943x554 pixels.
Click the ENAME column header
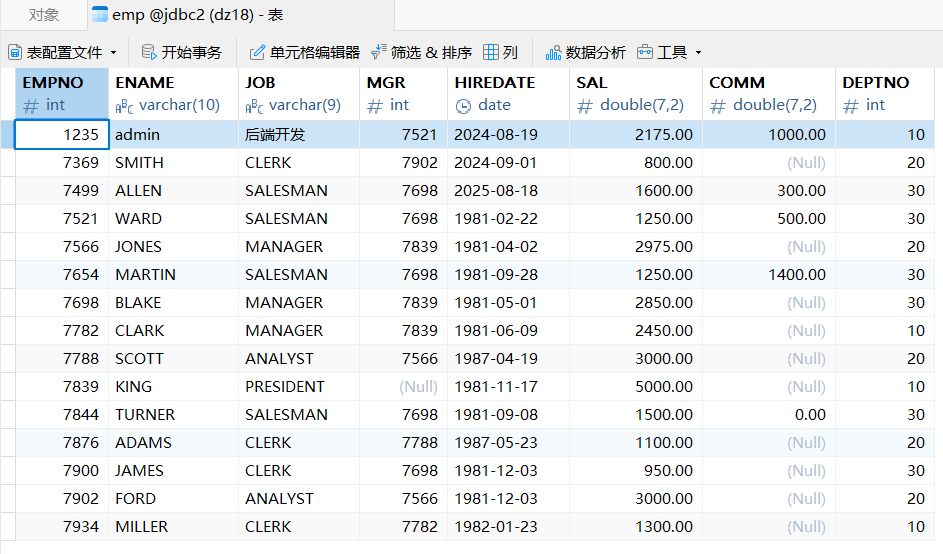click(173, 93)
